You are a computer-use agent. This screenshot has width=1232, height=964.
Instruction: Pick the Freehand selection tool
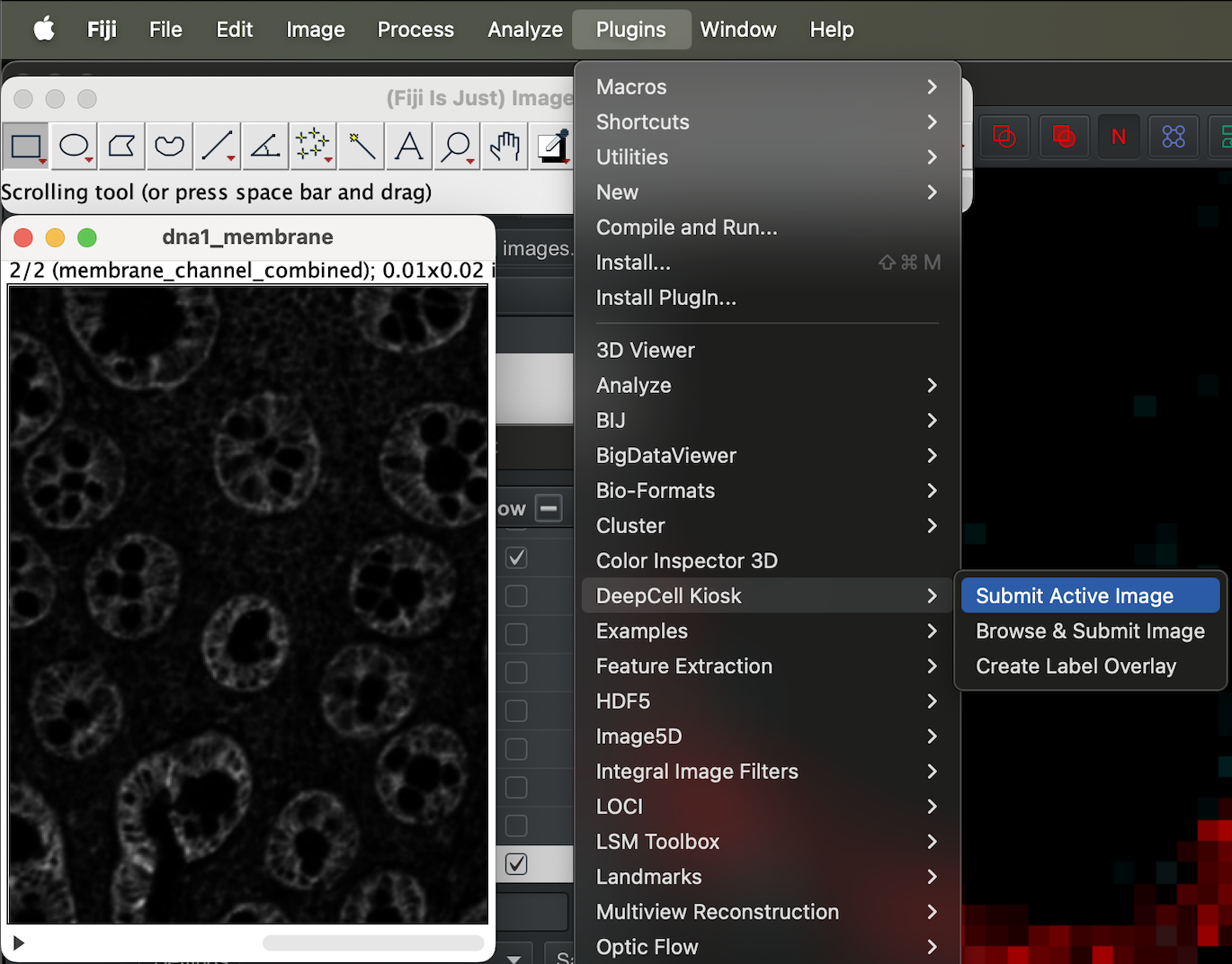point(169,146)
